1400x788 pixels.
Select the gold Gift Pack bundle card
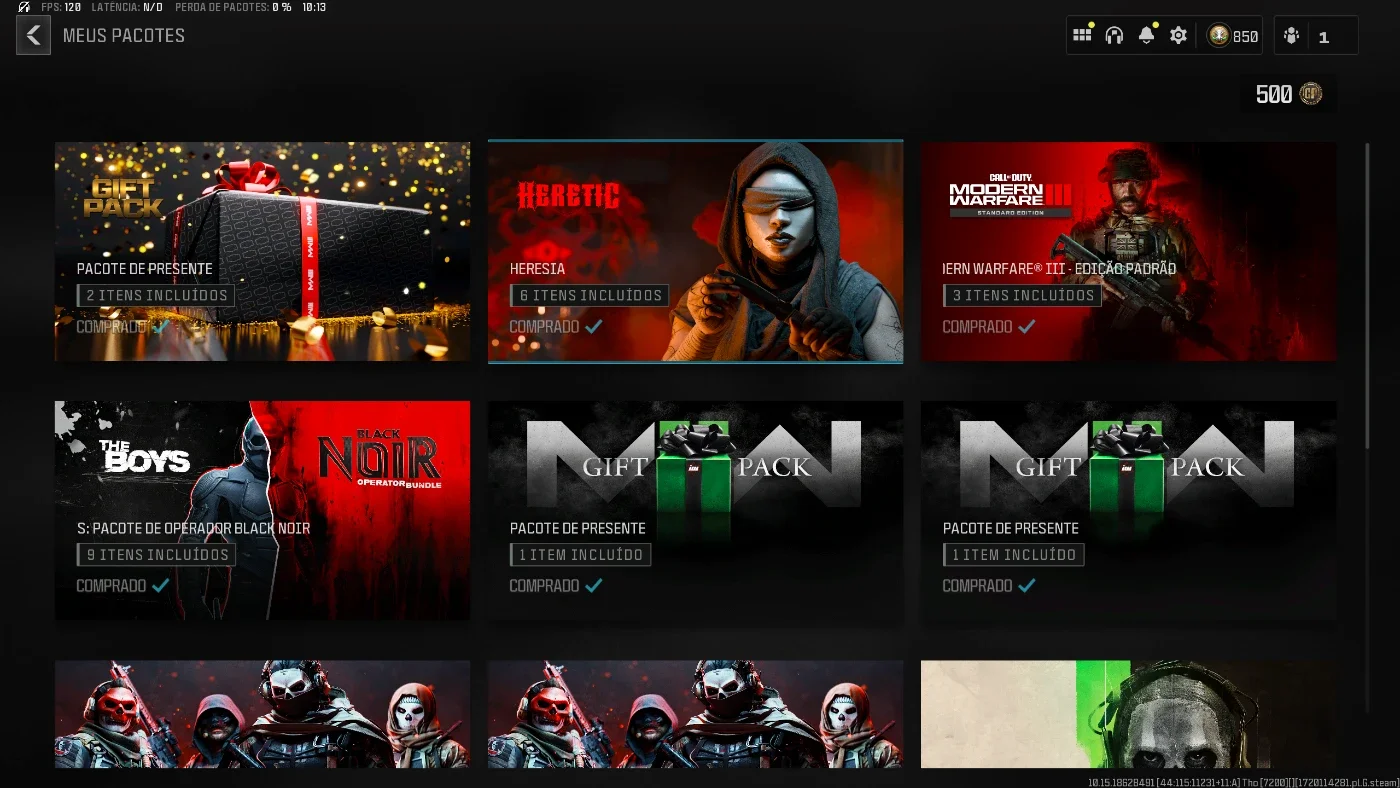[x=262, y=251]
